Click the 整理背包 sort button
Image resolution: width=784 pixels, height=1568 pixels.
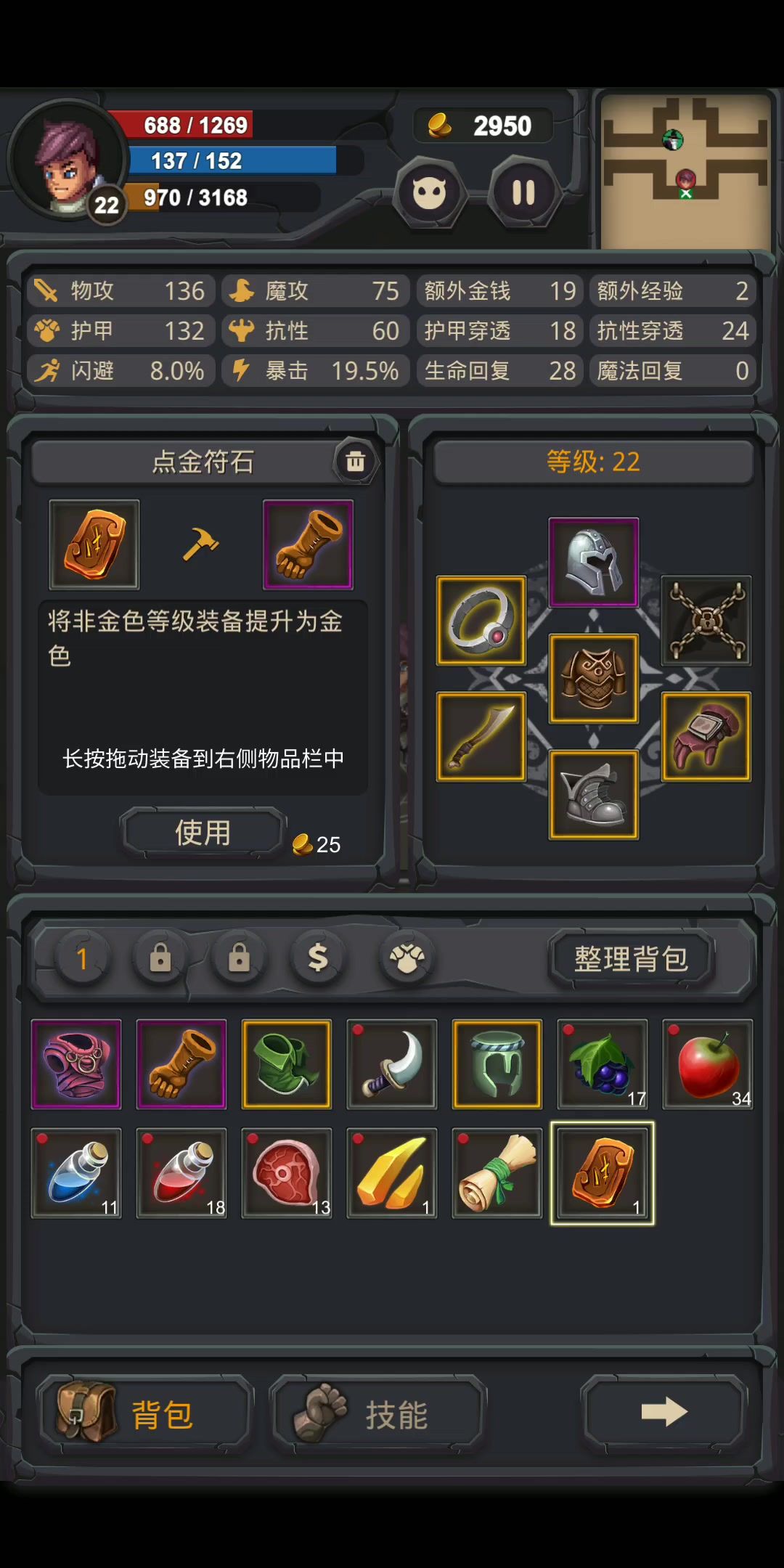[x=632, y=959]
